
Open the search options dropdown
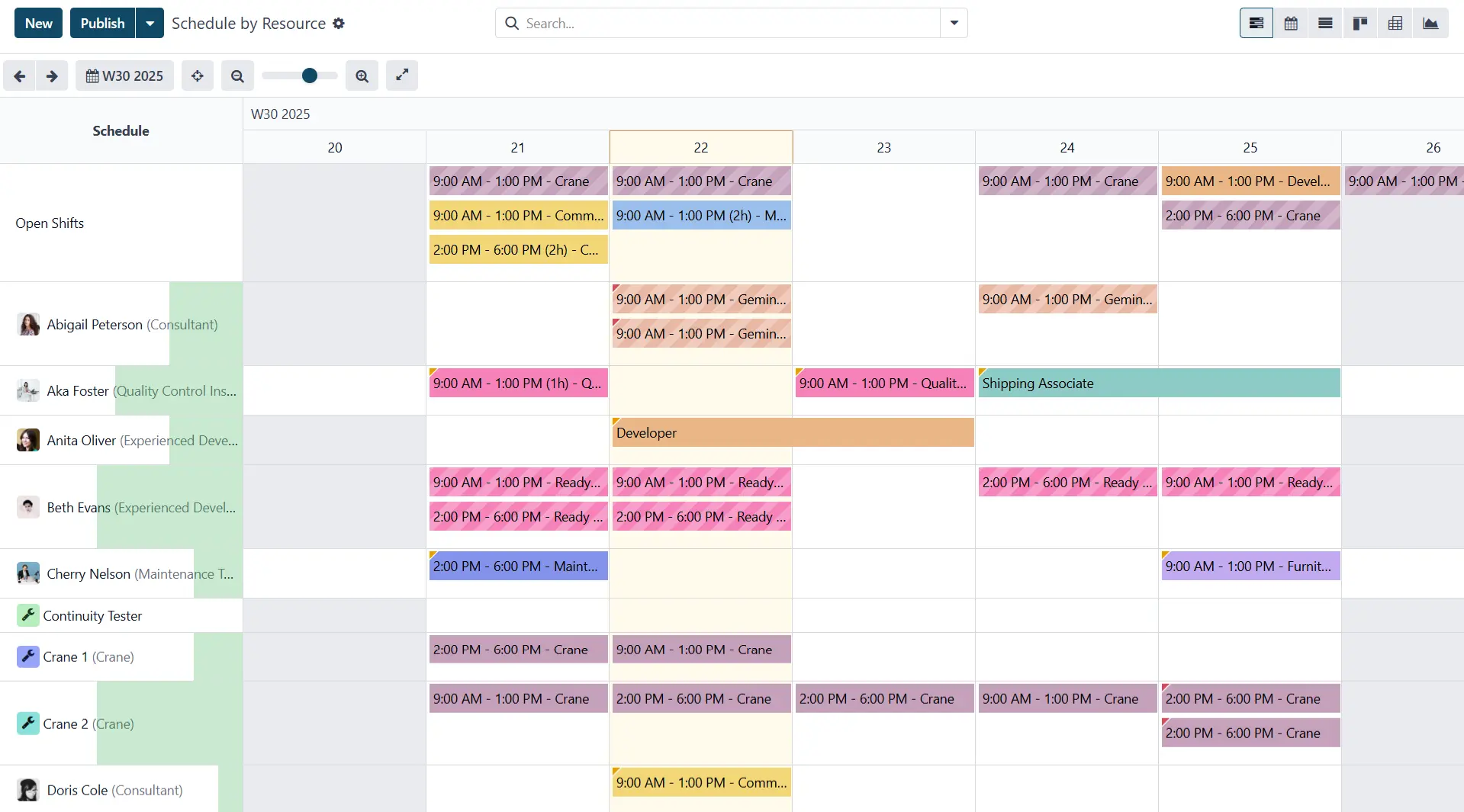point(954,24)
